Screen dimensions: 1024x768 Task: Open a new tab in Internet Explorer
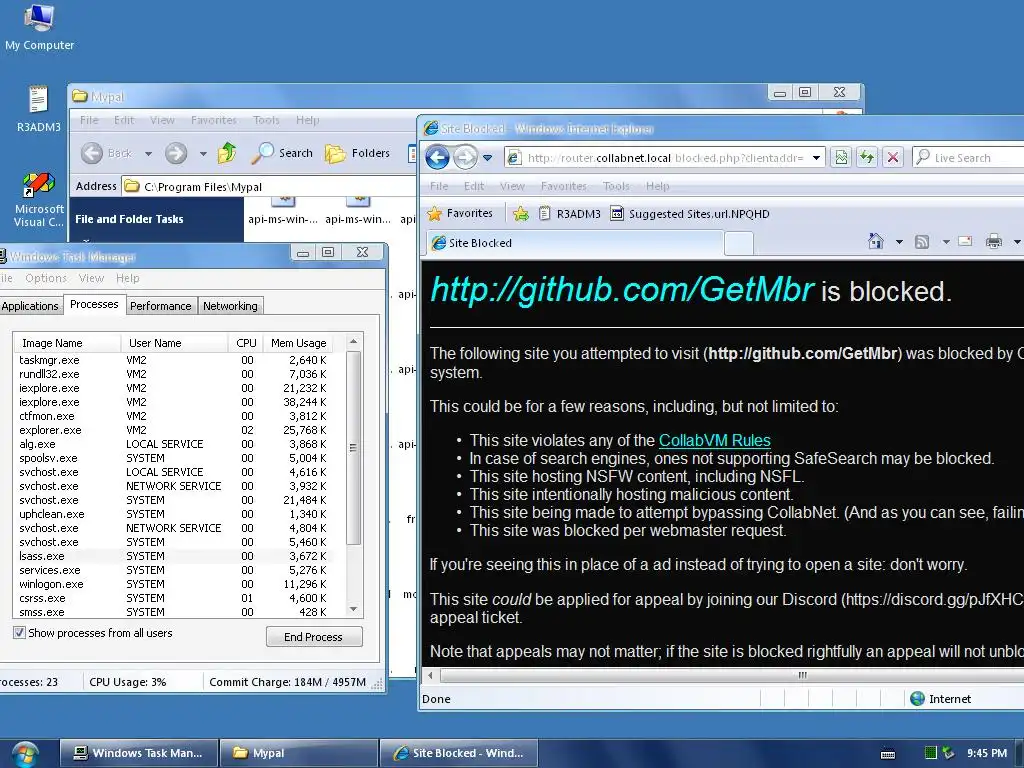739,244
